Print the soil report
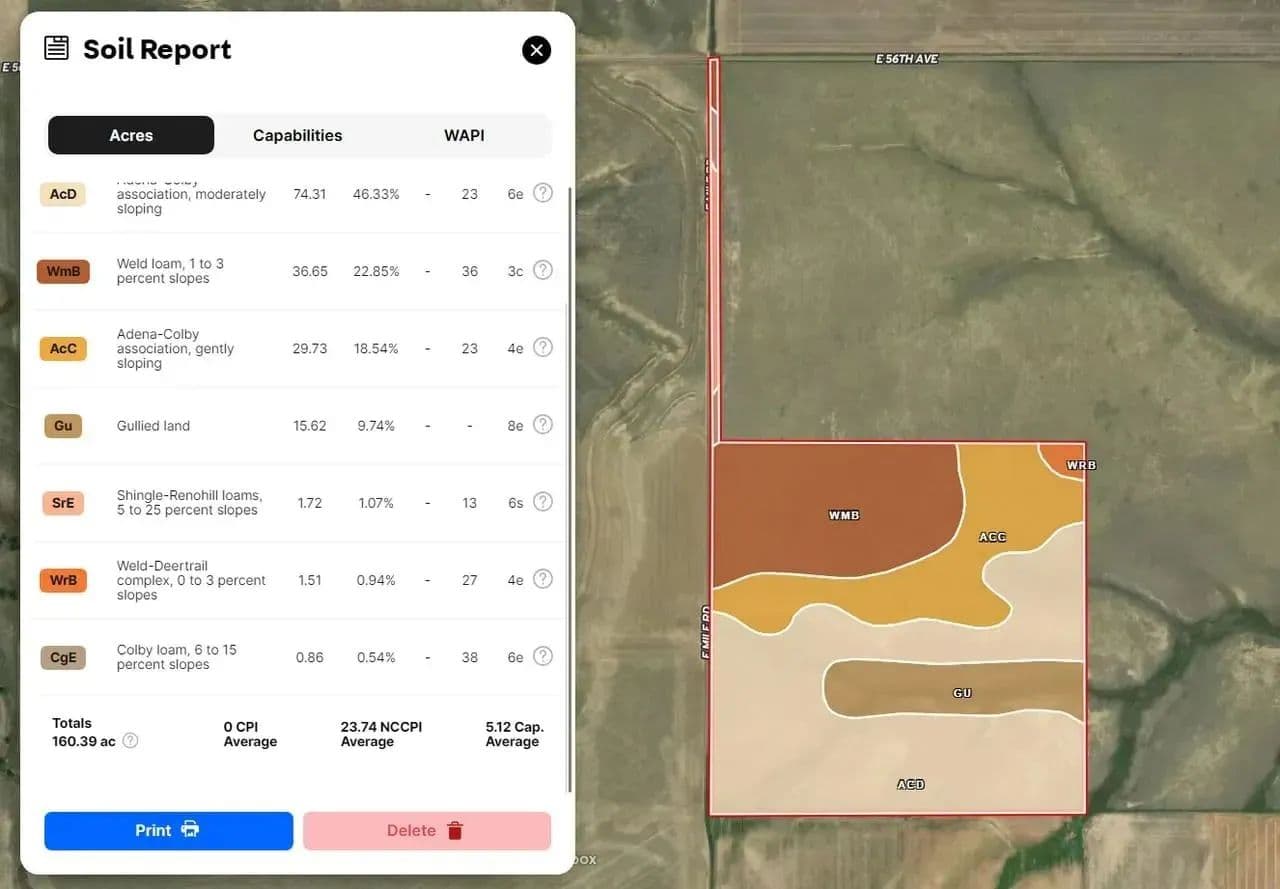Image resolution: width=1280 pixels, height=889 pixels. pyautogui.click(x=168, y=831)
